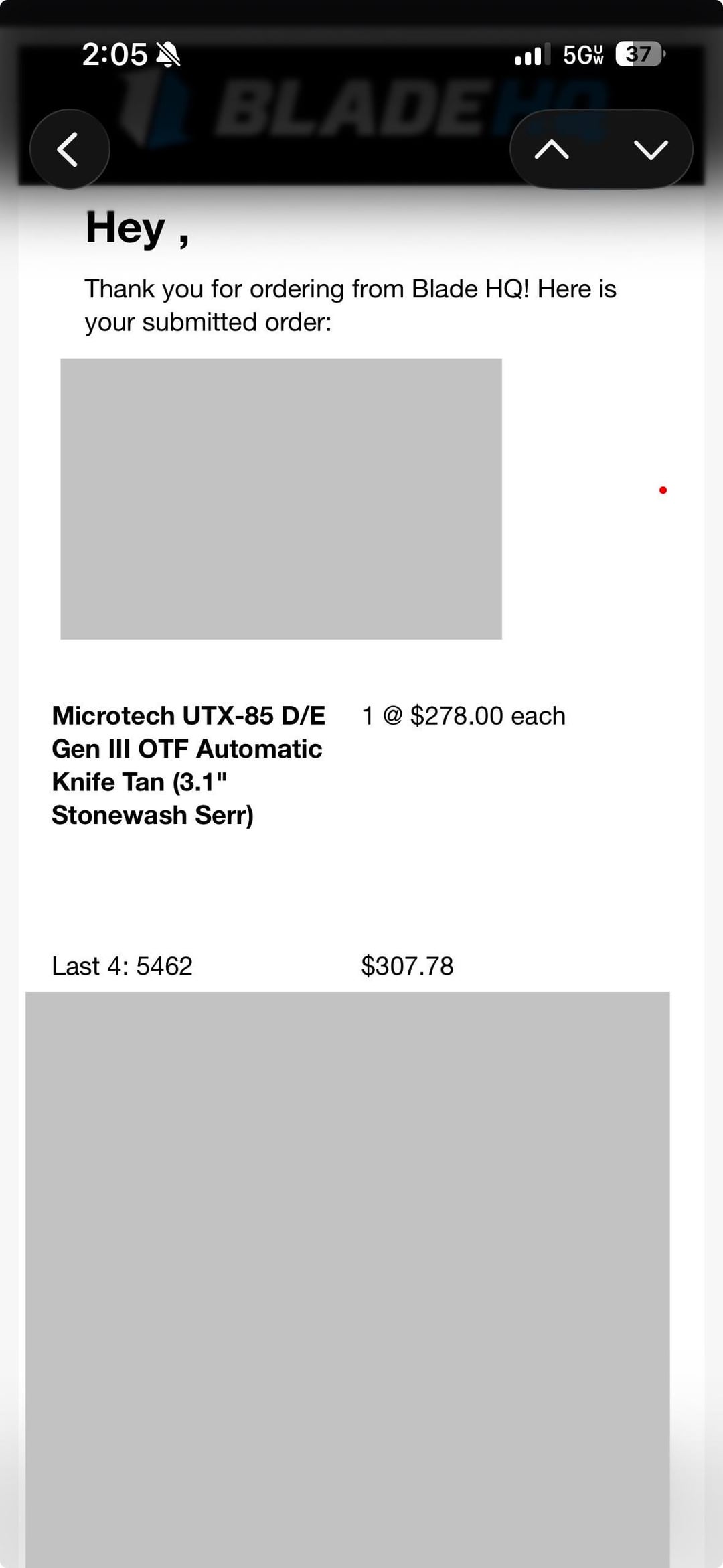Image resolution: width=723 pixels, height=1568 pixels.
Task: Tap the "Hey ," greeting heading
Action: point(137,228)
